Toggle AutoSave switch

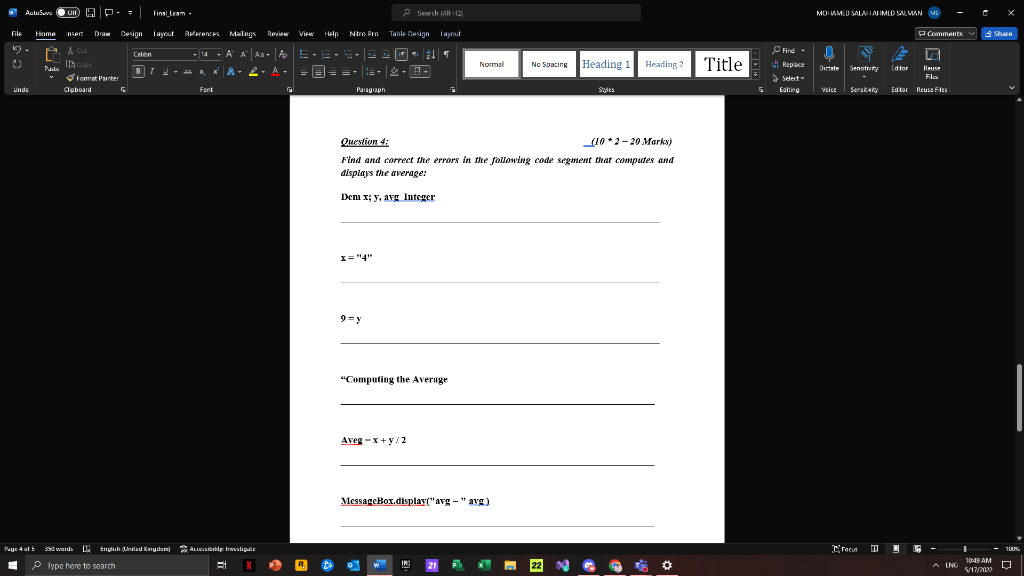(67, 12)
